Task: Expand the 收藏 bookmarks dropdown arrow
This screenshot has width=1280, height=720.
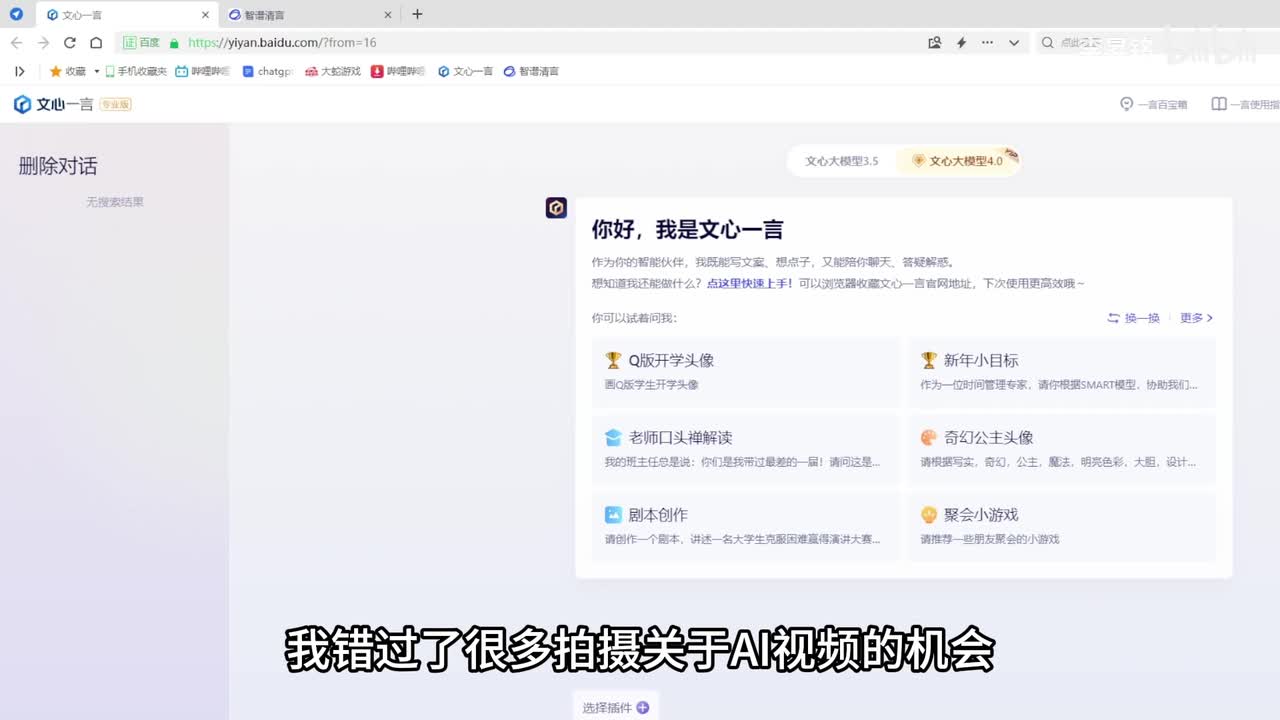Action: [x=97, y=71]
